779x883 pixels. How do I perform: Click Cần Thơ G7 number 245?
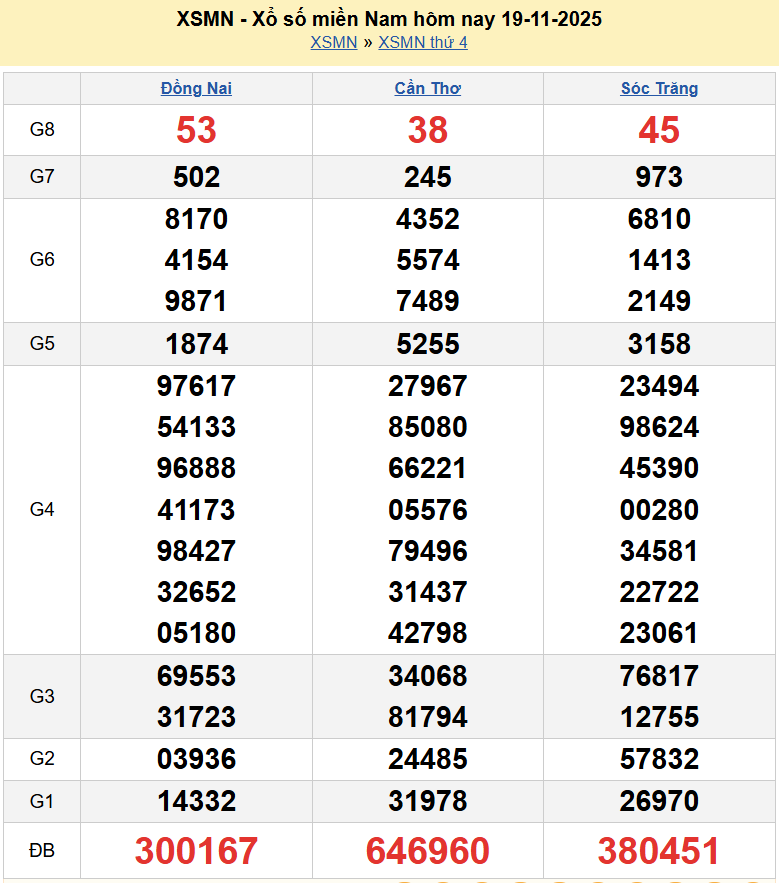coord(427,177)
